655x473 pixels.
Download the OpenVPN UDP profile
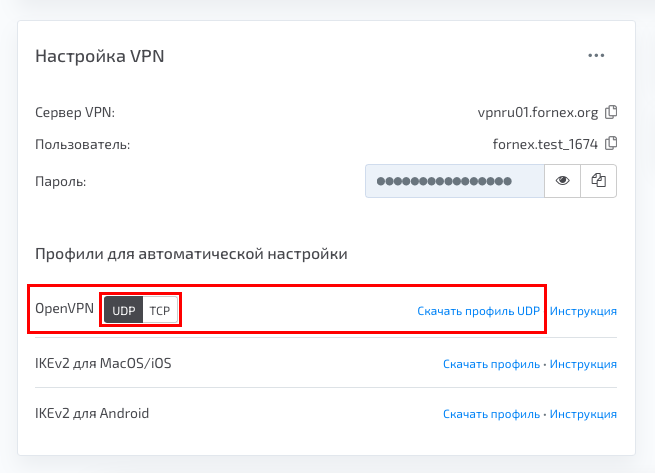[x=478, y=311]
